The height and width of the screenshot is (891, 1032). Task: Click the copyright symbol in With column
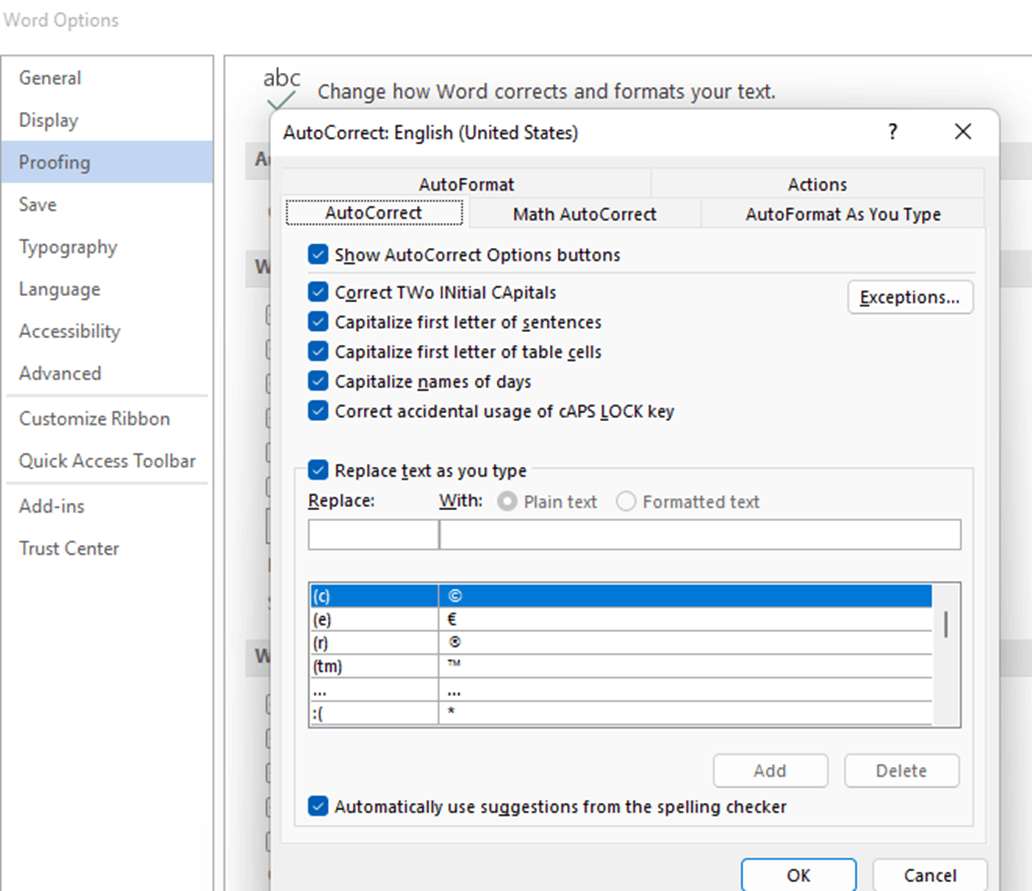455,596
